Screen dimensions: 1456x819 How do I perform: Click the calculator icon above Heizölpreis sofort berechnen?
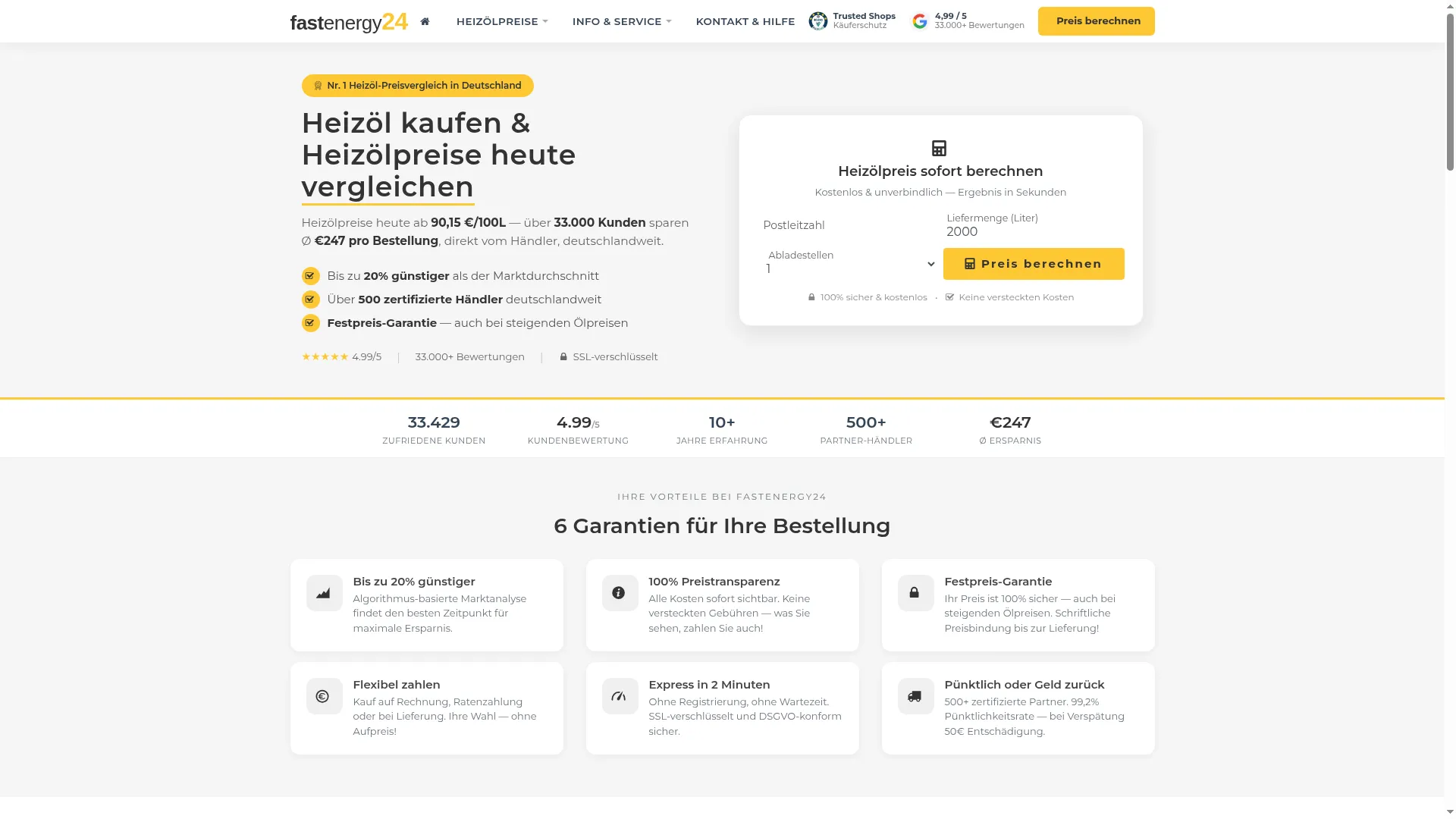point(939,148)
